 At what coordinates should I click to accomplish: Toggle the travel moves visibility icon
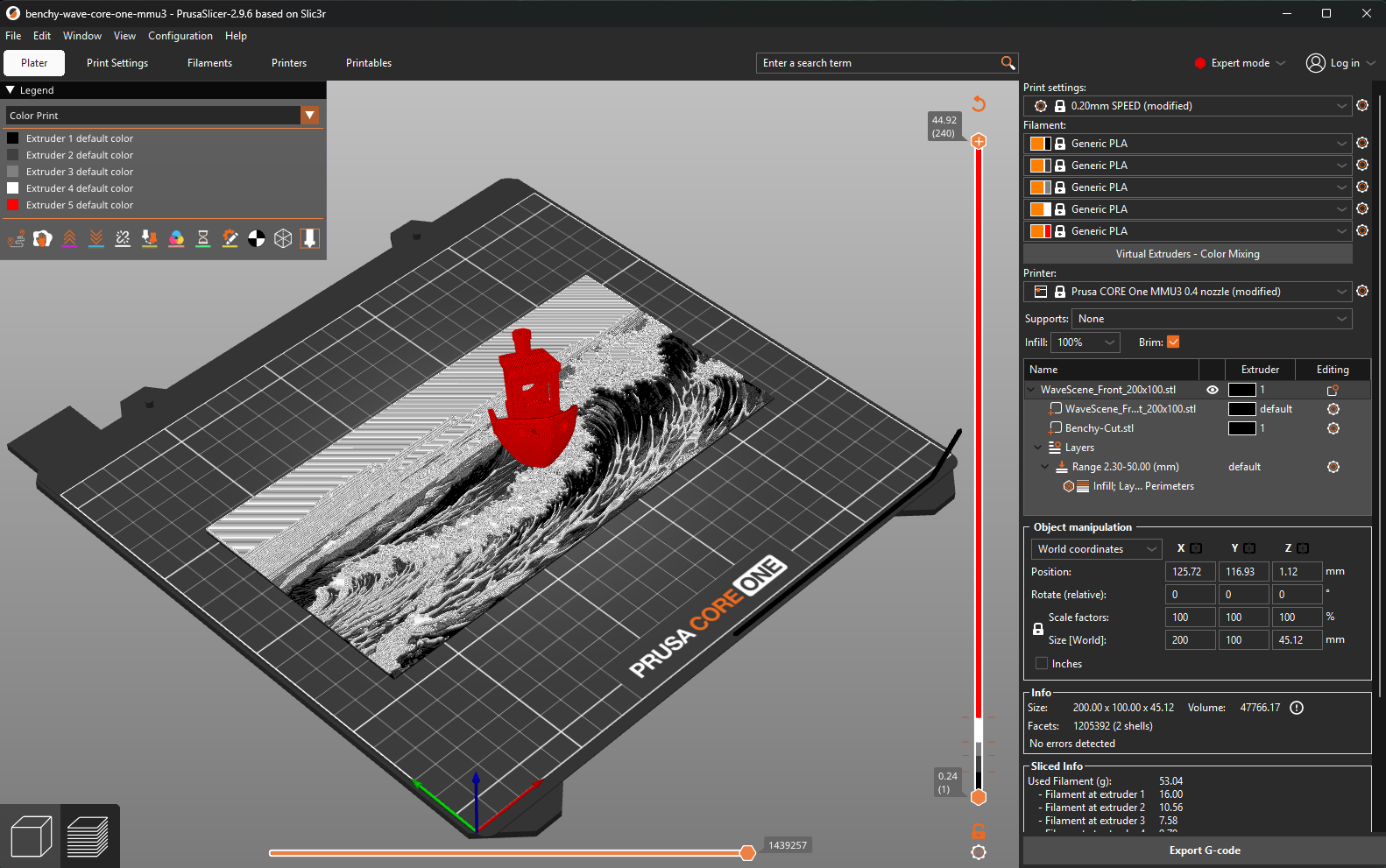point(16,238)
